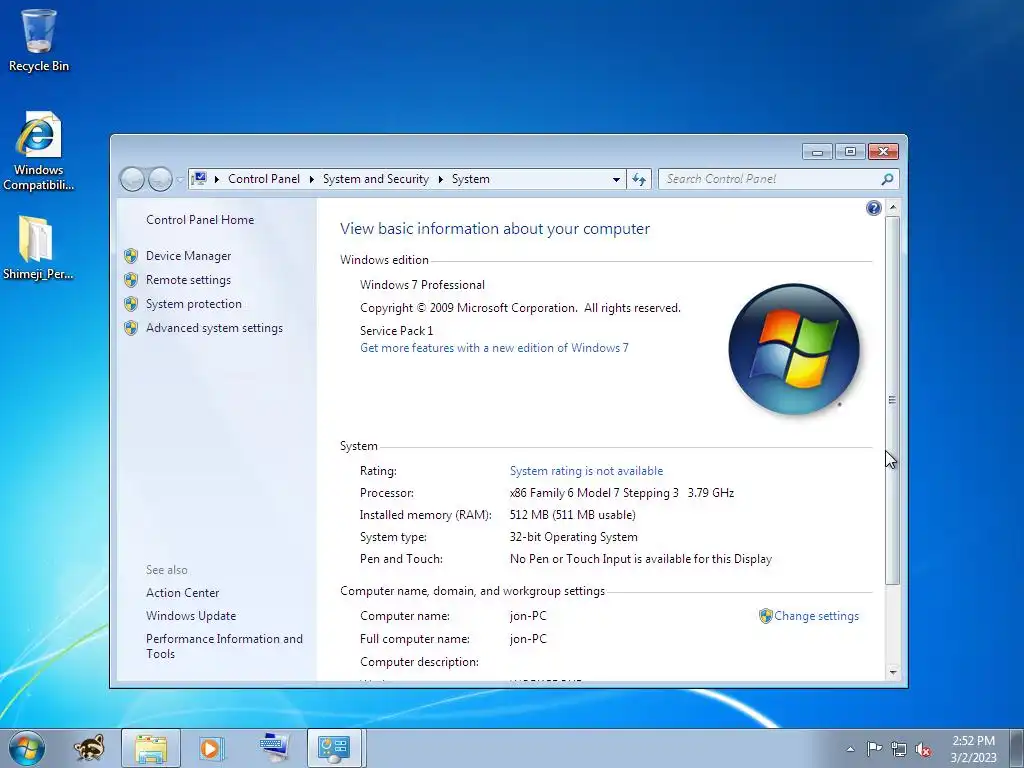The image size is (1024, 768).
Task: Open the address bar history dropdown
Action: pos(616,179)
